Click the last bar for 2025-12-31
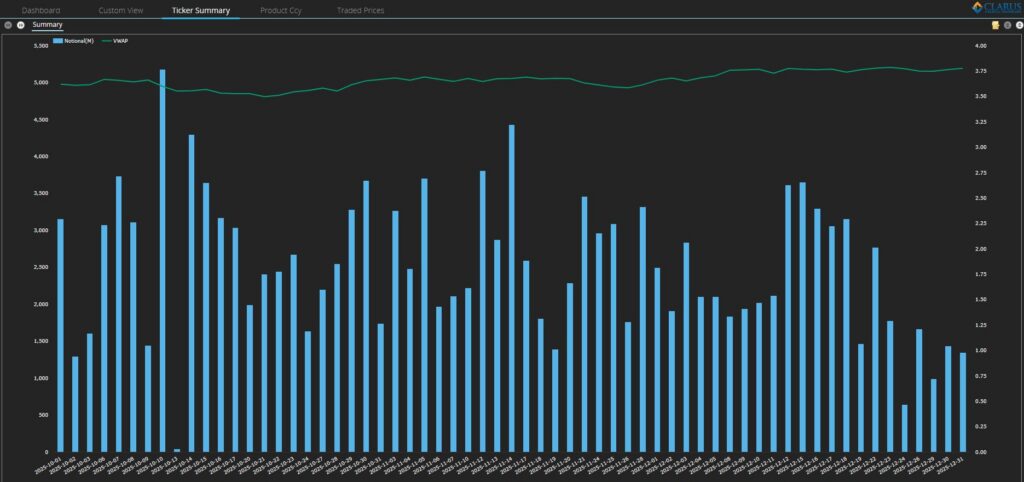The height and width of the screenshot is (482, 1024). 963,402
